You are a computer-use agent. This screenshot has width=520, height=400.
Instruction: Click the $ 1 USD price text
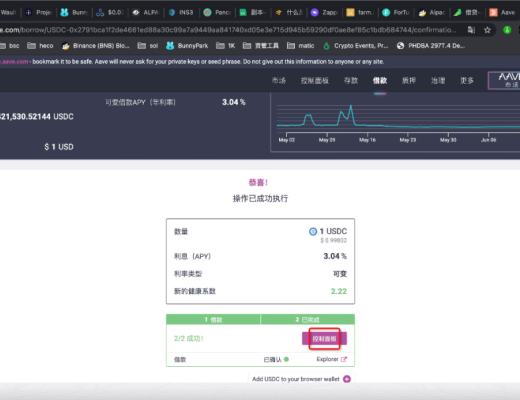tap(59, 147)
